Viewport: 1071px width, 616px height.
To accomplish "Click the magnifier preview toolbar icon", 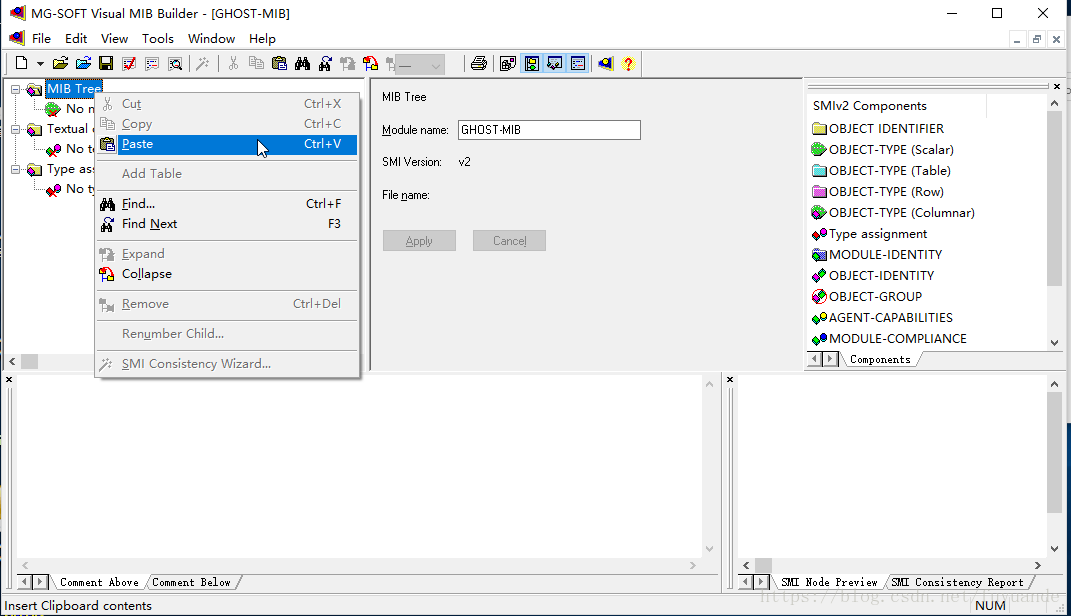I will 176,64.
